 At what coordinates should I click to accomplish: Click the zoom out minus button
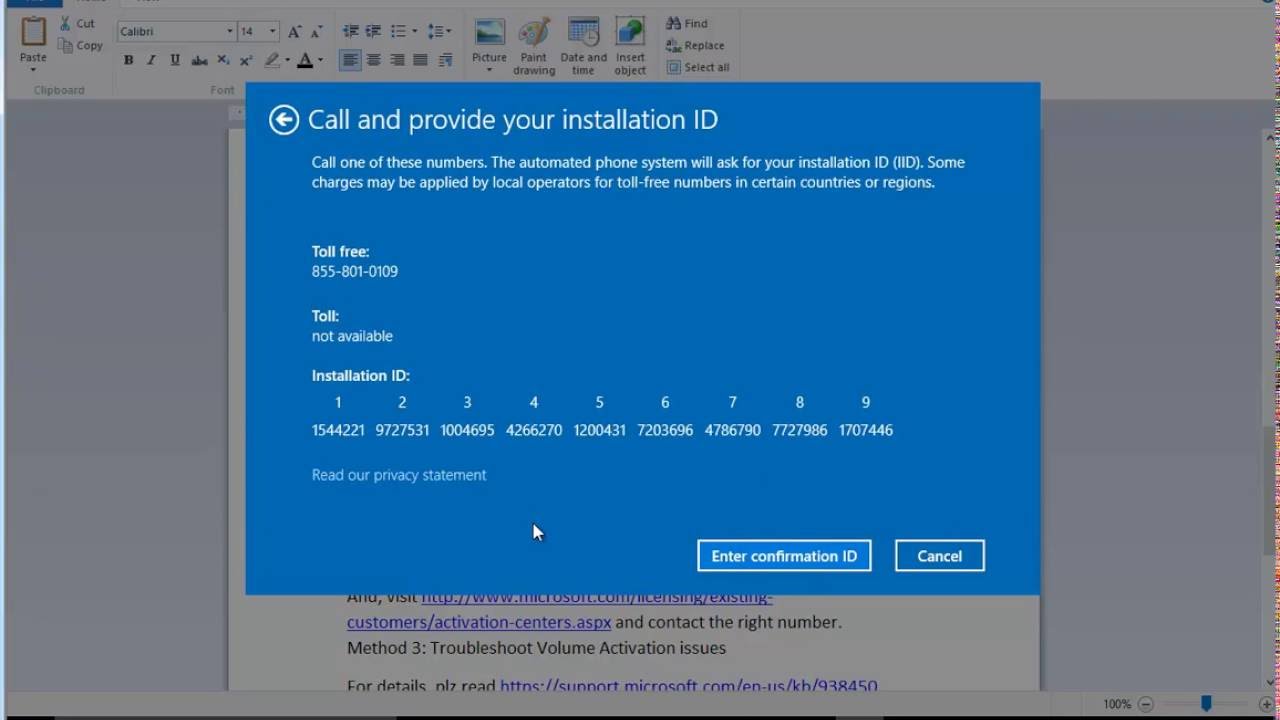[1146, 704]
